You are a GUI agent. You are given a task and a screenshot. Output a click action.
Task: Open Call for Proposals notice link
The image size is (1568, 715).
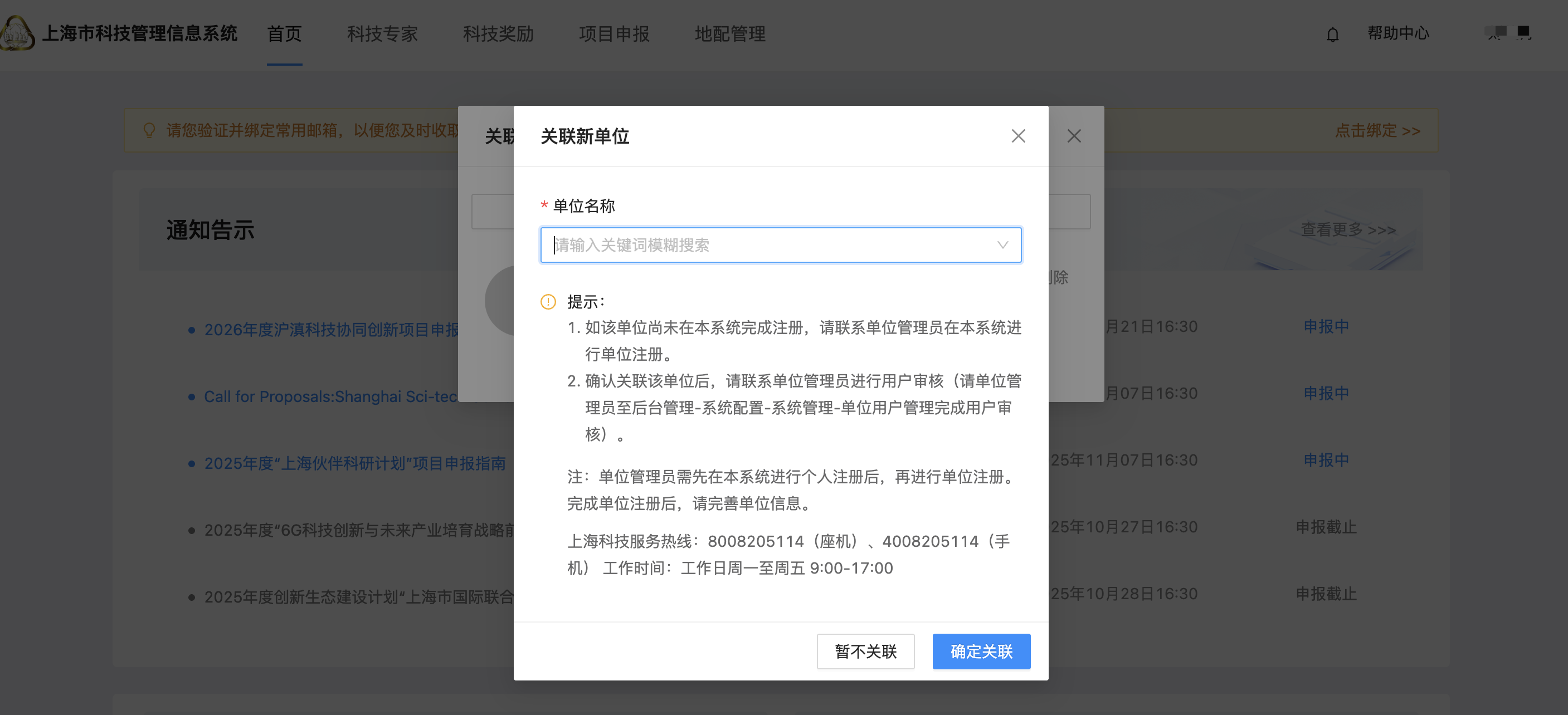[330, 396]
